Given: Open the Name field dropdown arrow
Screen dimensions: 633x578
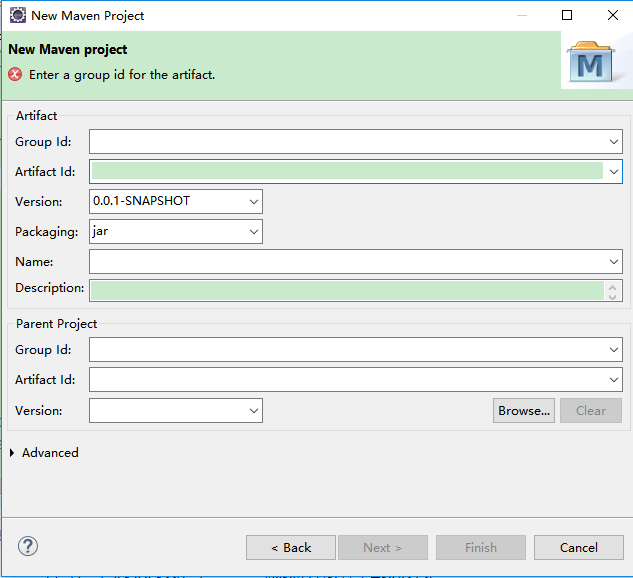Looking at the screenshot, I should 614,262.
